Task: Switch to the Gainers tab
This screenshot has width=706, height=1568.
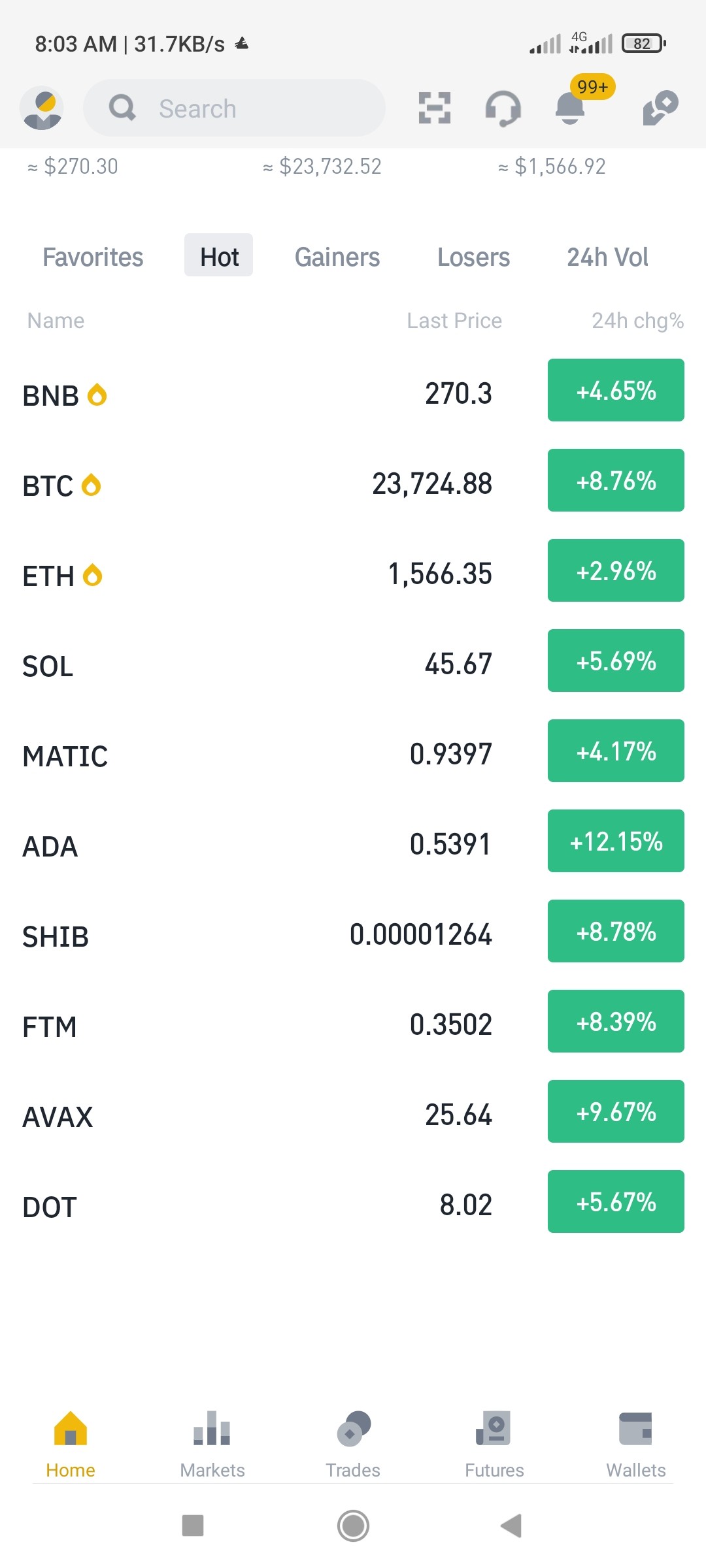Action: click(x=337, y=257)
